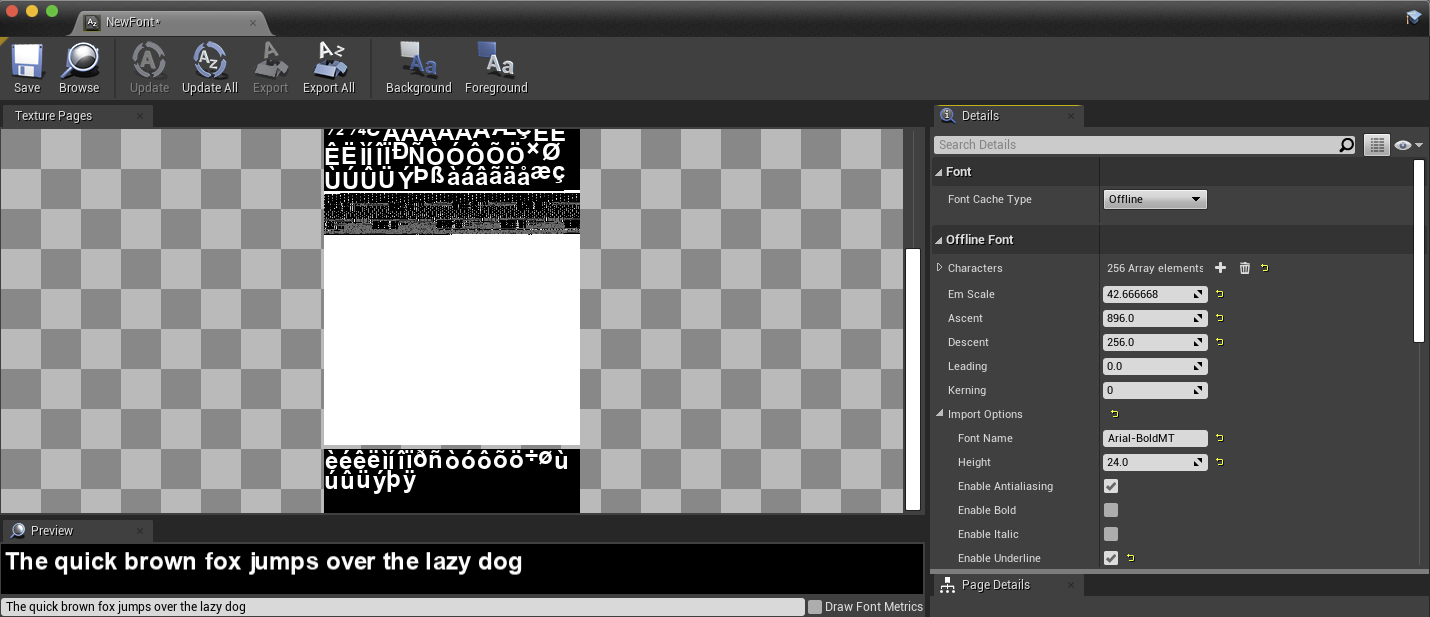1430x617 pixels.
Task: Add a new element to the Characters array
Action: (1220, 268)
